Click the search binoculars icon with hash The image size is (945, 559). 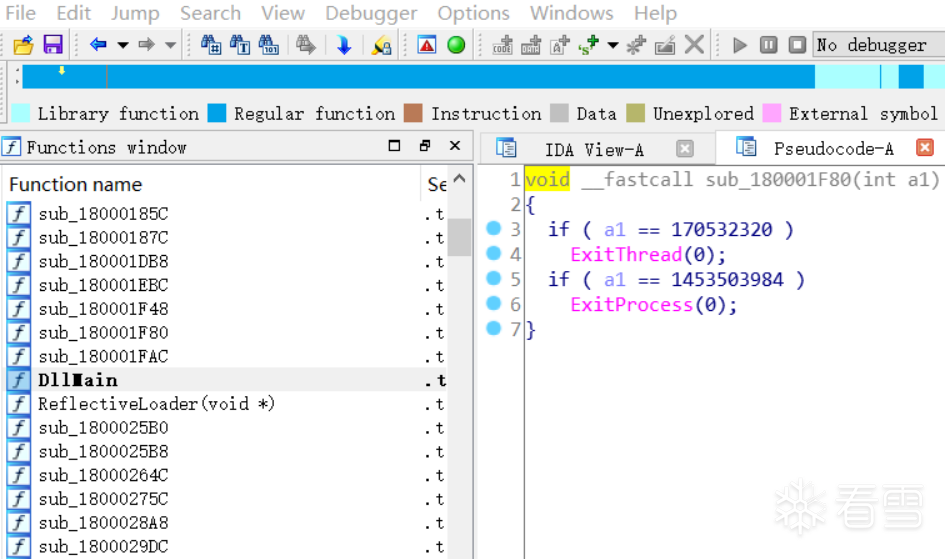211,45
